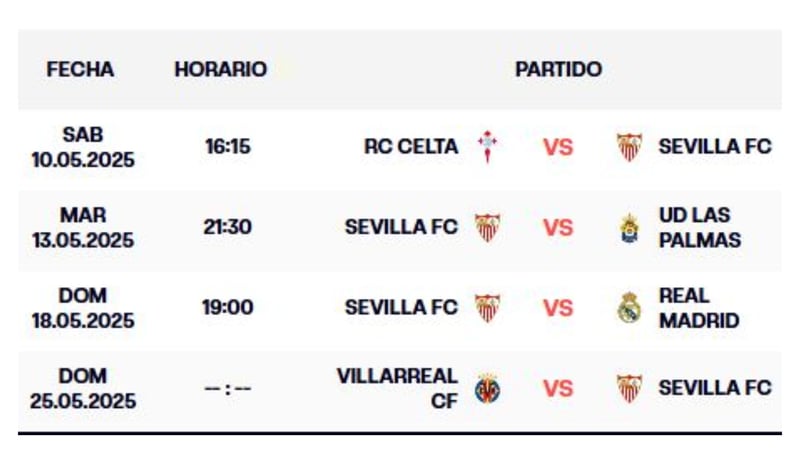Click Sevilla FC crest in Celta match row
The width and height of the screenshot is (800, 453).
(629, 147)
